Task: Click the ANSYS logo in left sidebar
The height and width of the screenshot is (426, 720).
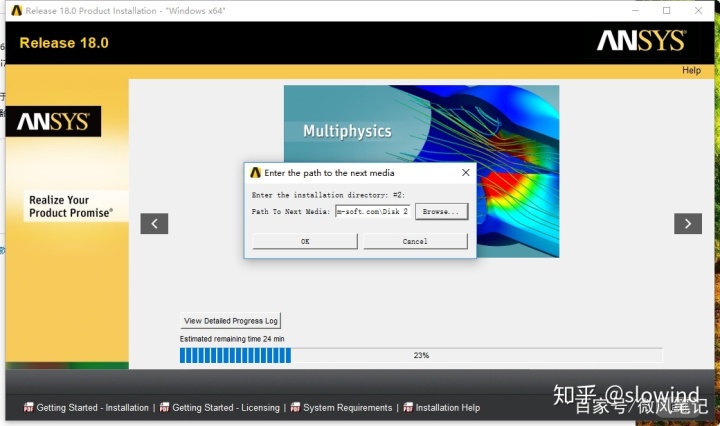Action: click(53, 122)
